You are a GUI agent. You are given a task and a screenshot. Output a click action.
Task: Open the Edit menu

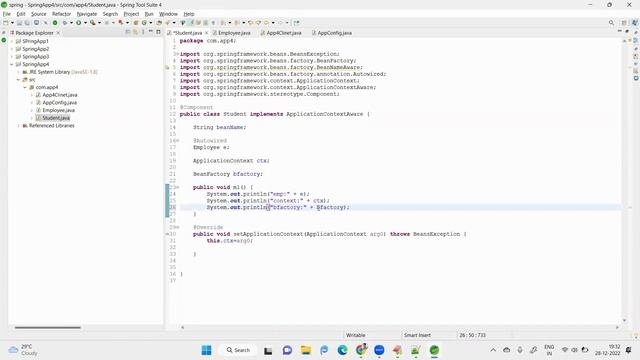[x=21, y=14]
